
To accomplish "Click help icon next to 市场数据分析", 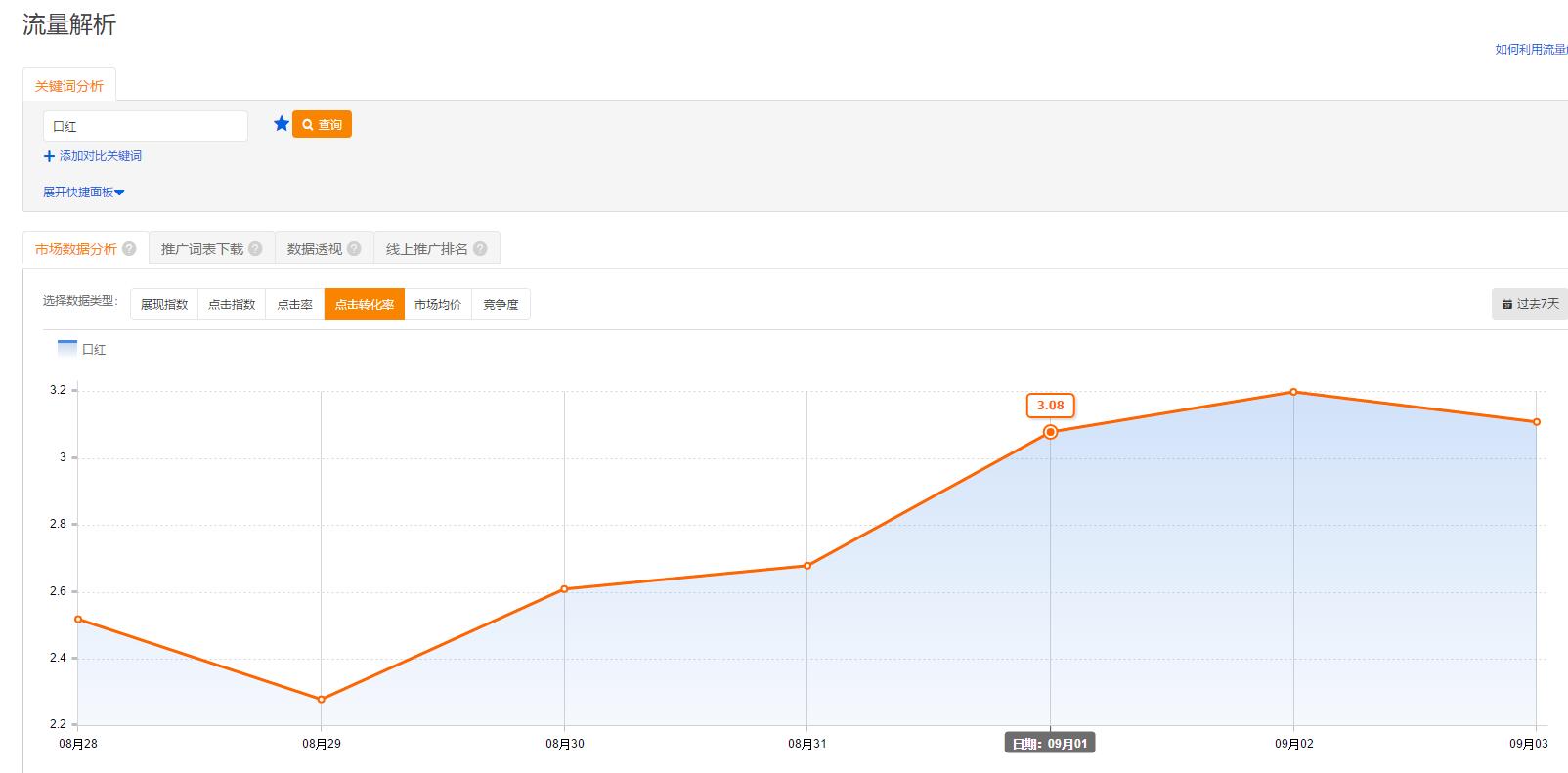I will coord(129,249).
